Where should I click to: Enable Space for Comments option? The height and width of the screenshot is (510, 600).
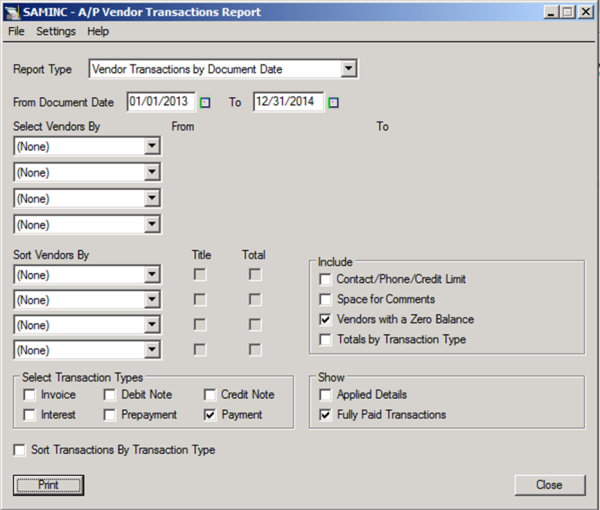click(325, 299)
